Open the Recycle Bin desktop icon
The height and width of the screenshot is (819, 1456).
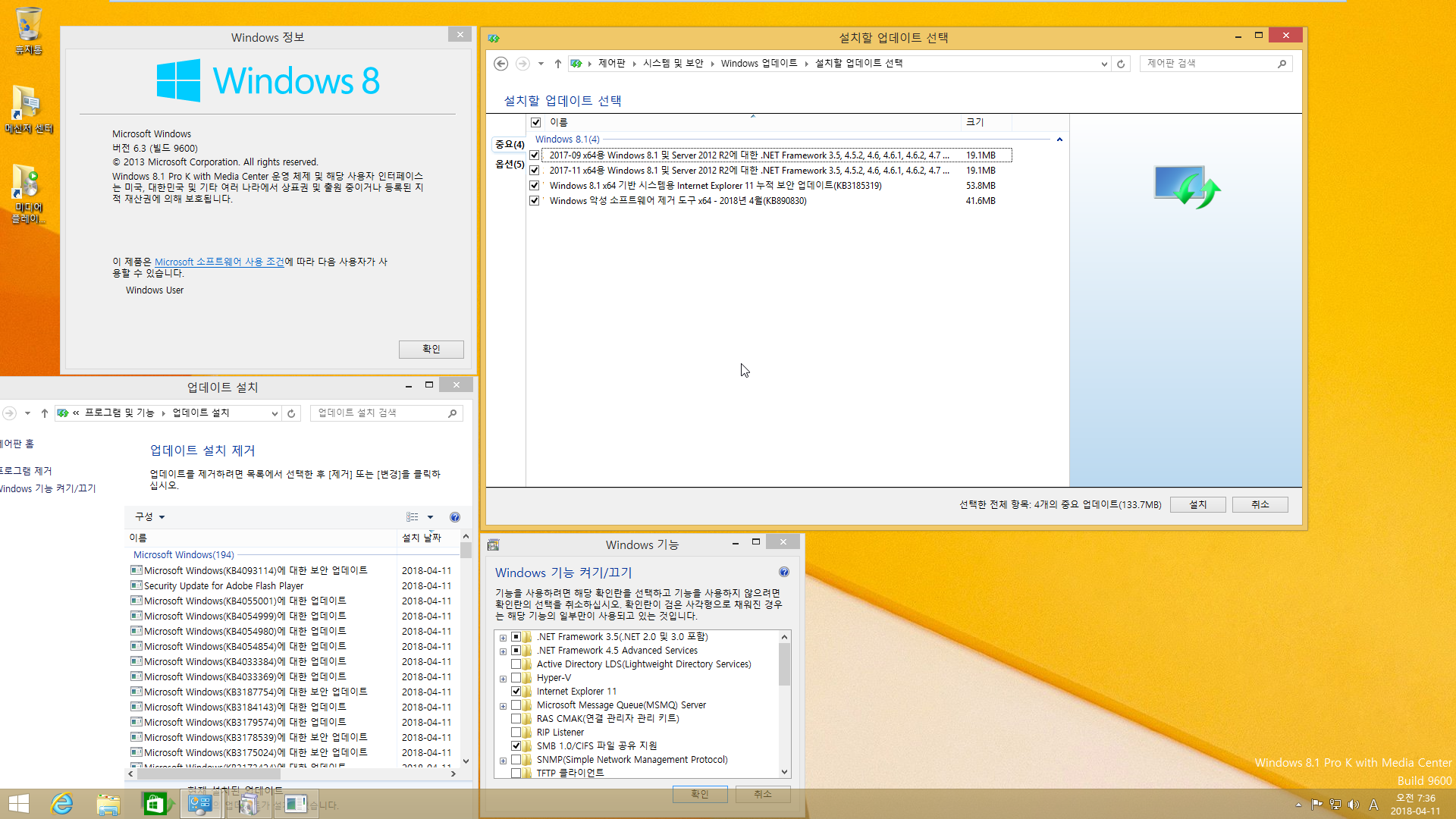coord(28,31)
